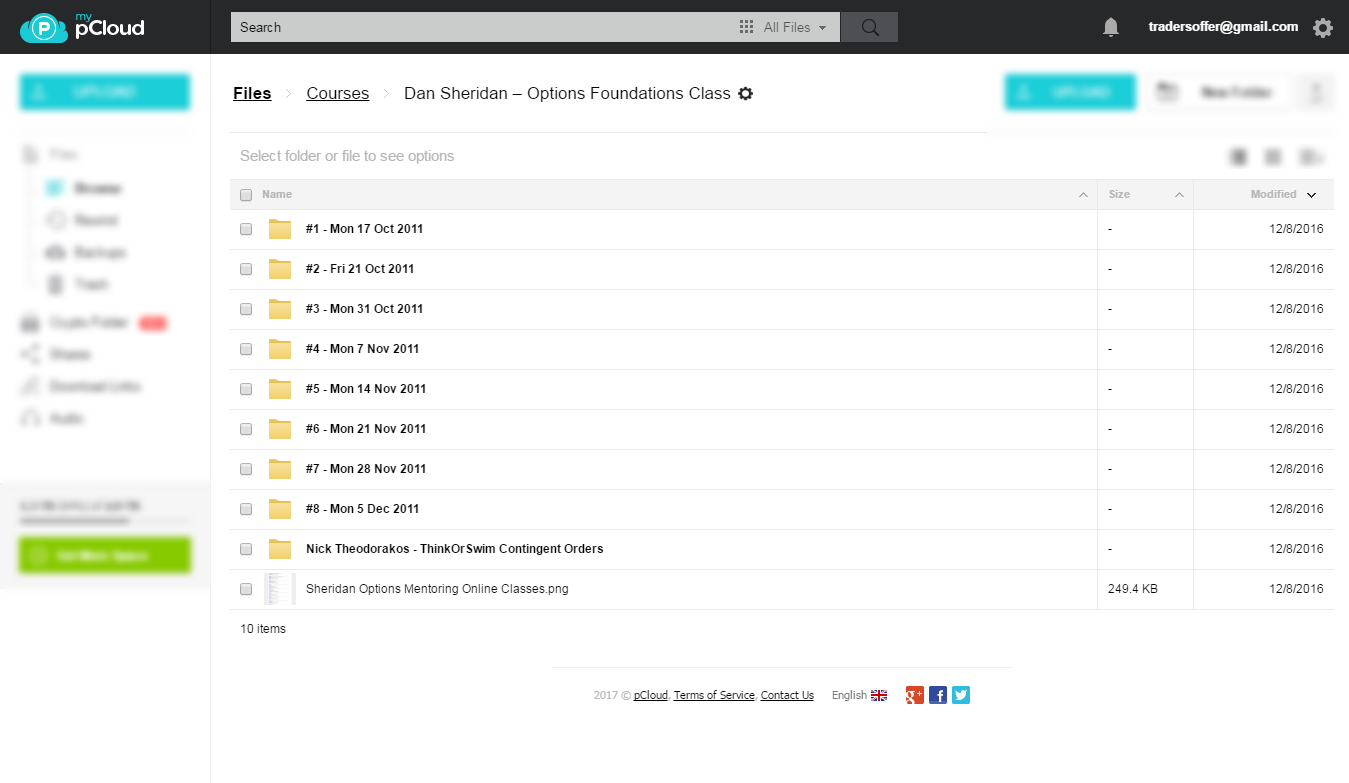Screen dimensions: 1349x783
Task: Check the box for #2 - Fri 21 Oct 2011
Action: 246,269
